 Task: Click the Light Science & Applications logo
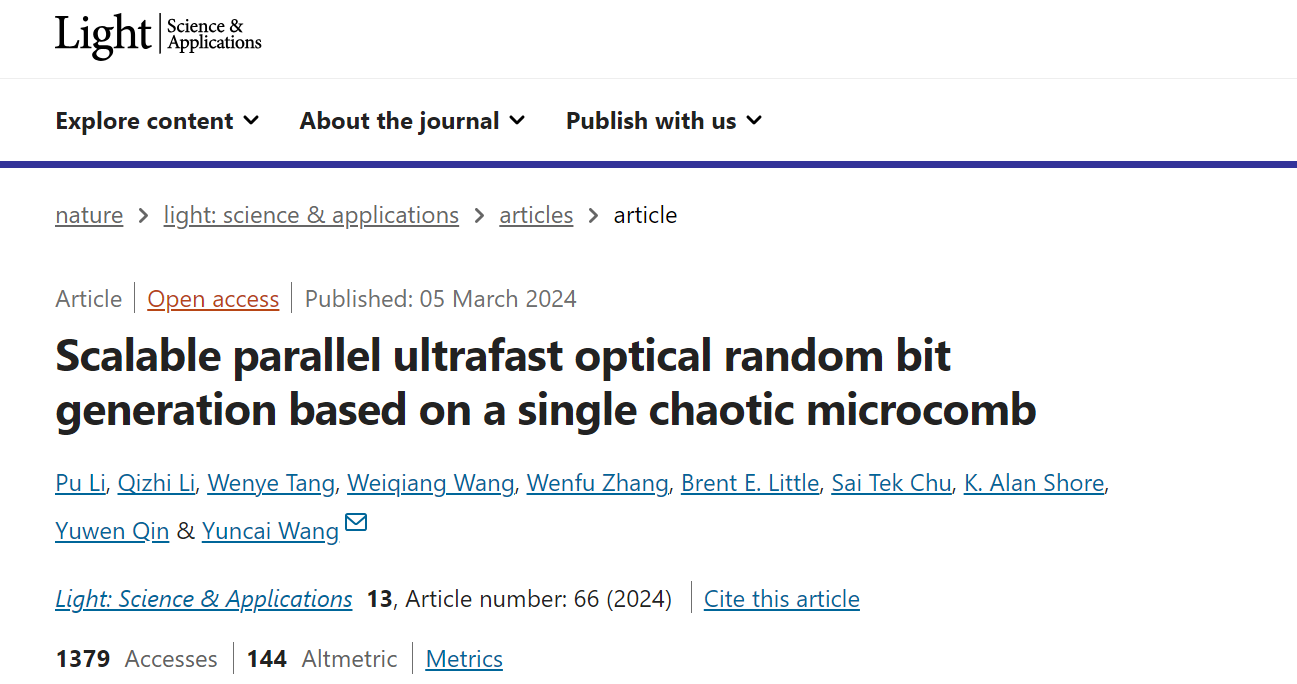click(x=158, y=36)
